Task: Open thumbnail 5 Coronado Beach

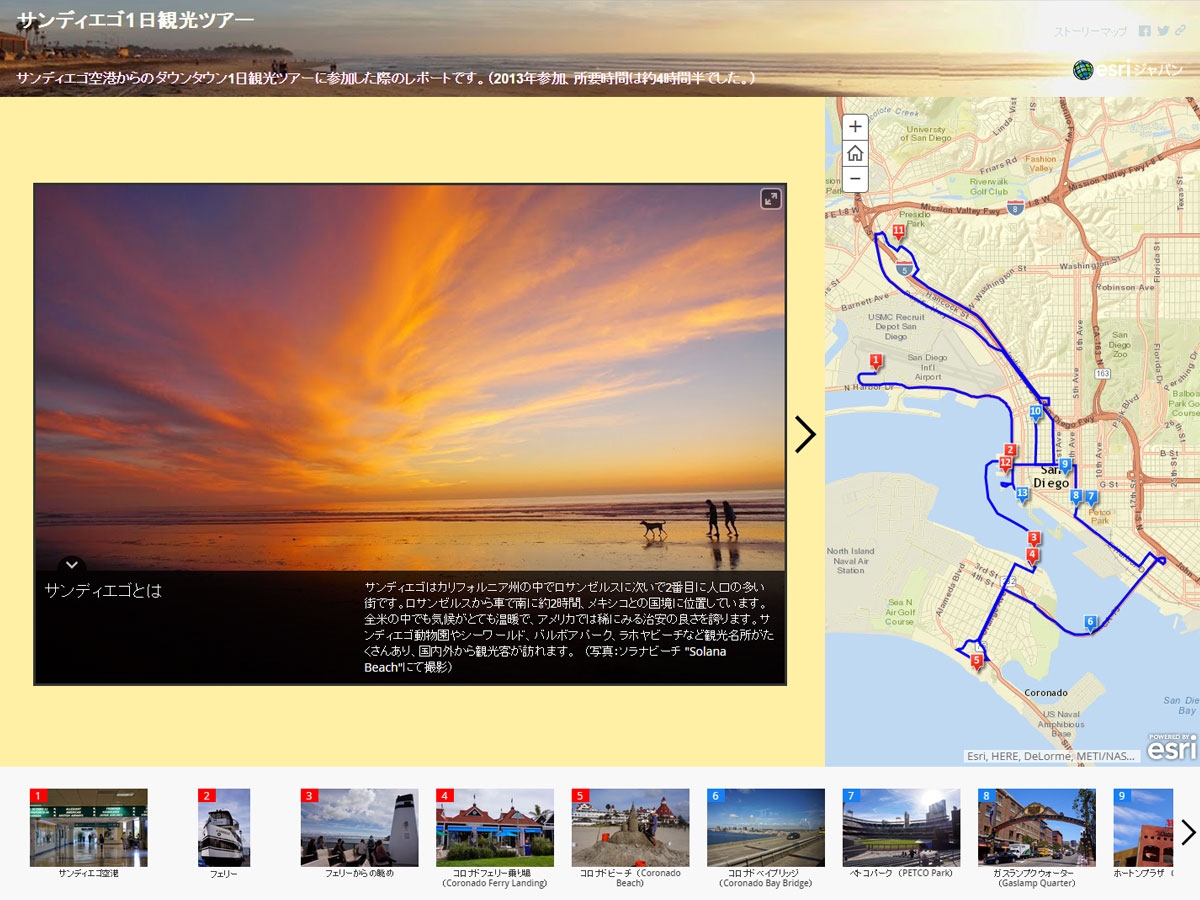Action: (630, 827)
